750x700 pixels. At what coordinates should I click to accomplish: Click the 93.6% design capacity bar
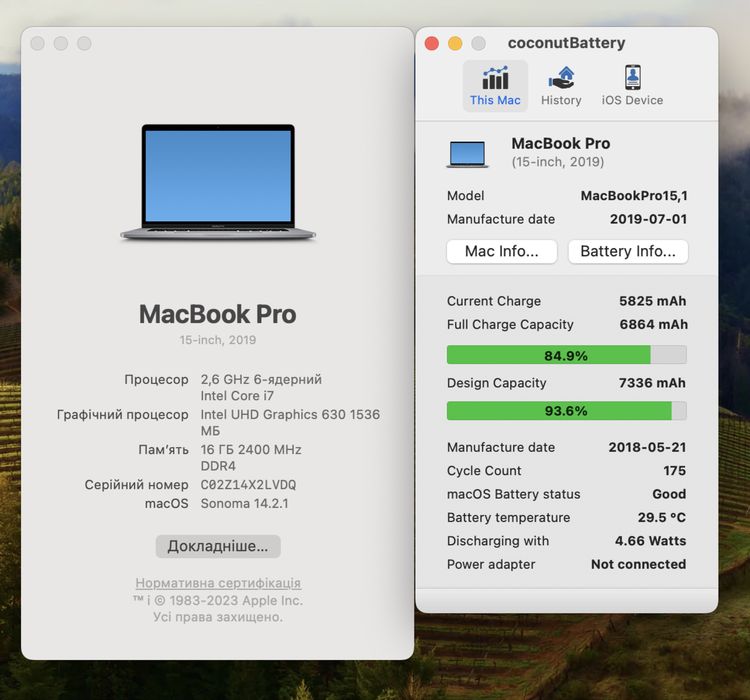(566, 411)
